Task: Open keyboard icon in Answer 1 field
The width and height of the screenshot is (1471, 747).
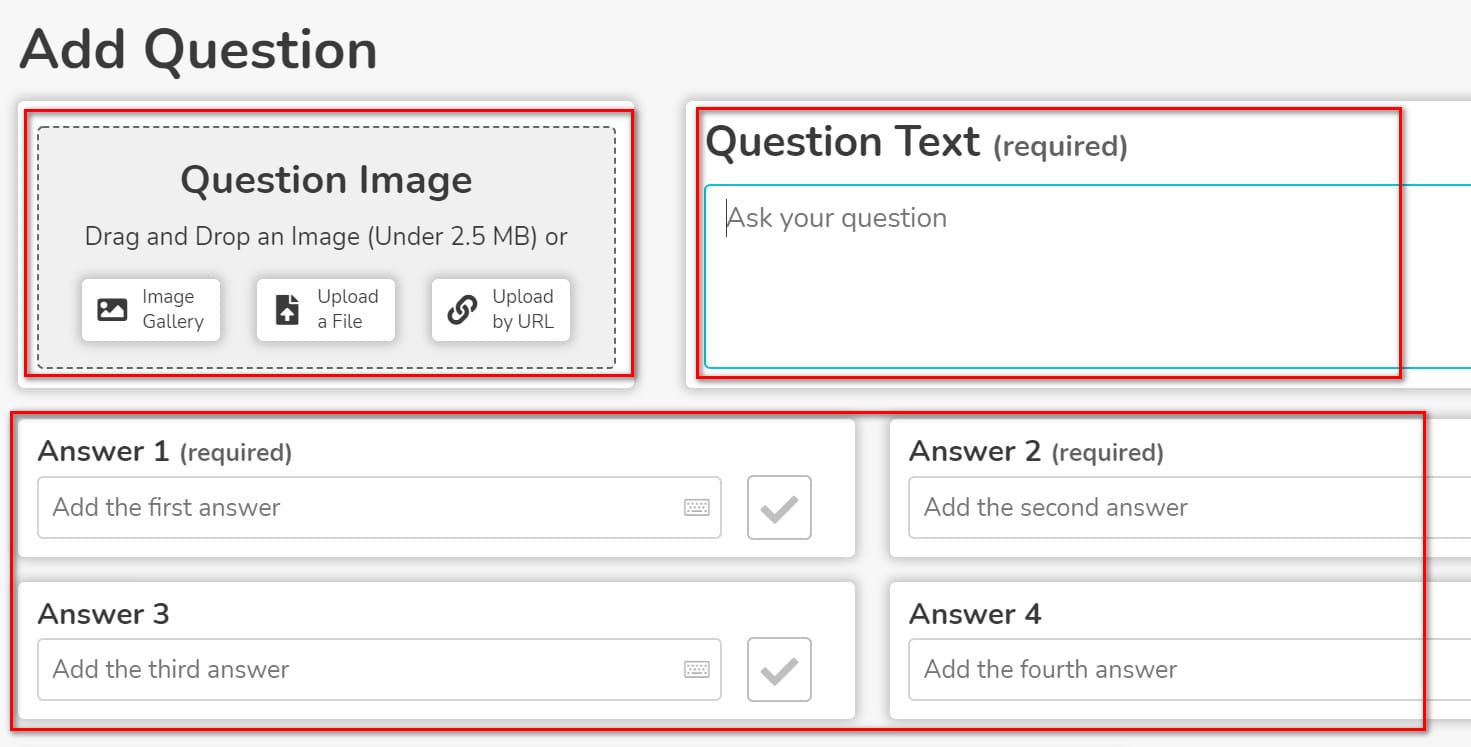Action: point(697,508)
